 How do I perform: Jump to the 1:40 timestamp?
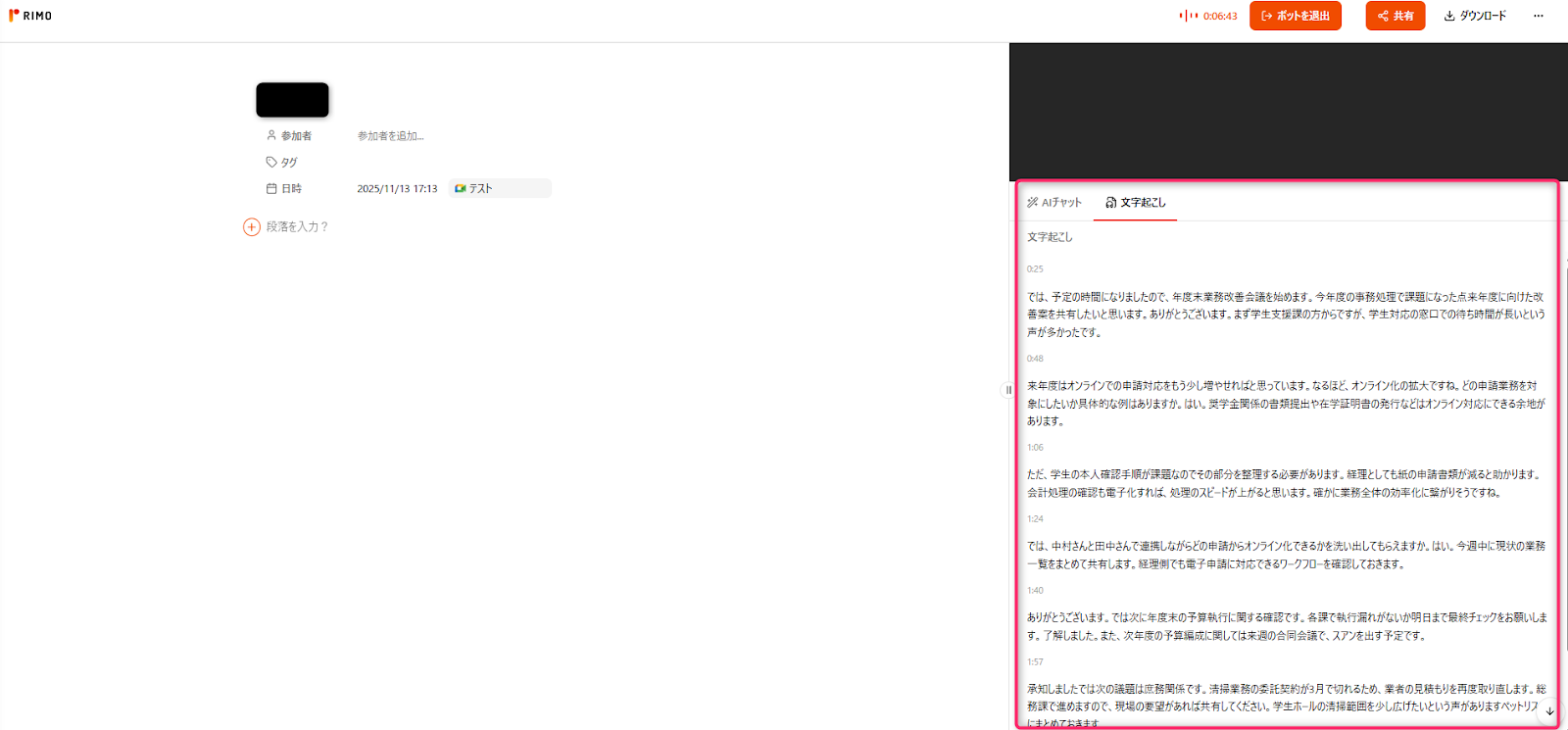[x=1035, y=591]
